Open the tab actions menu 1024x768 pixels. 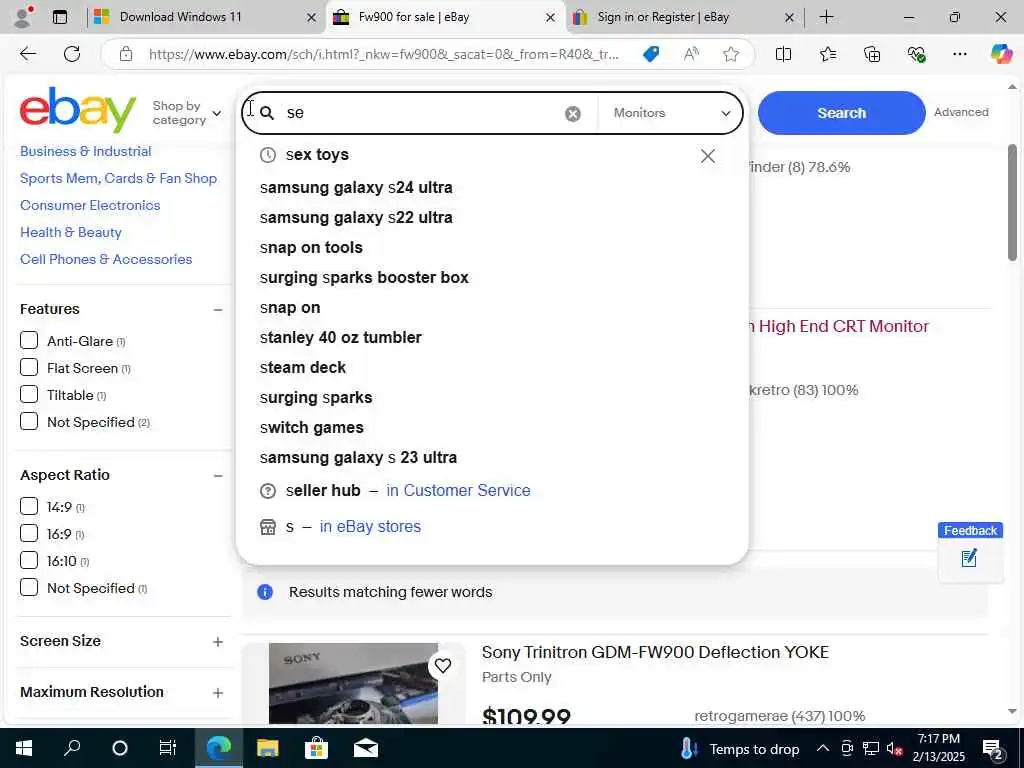[59, 17]
